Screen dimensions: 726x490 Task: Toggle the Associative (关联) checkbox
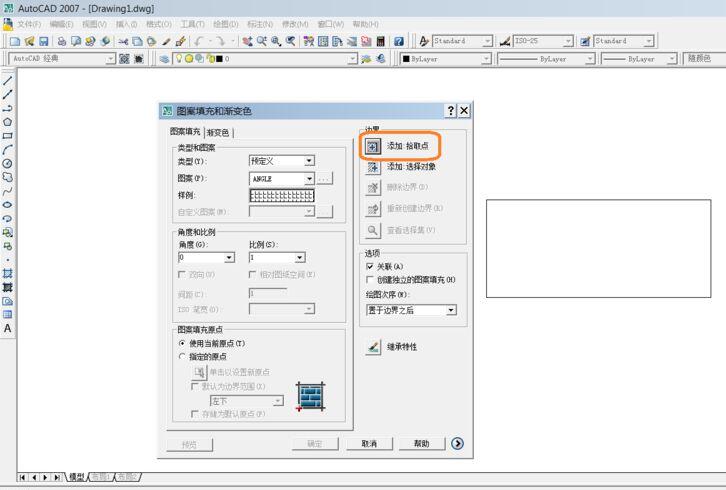[370, 267]
